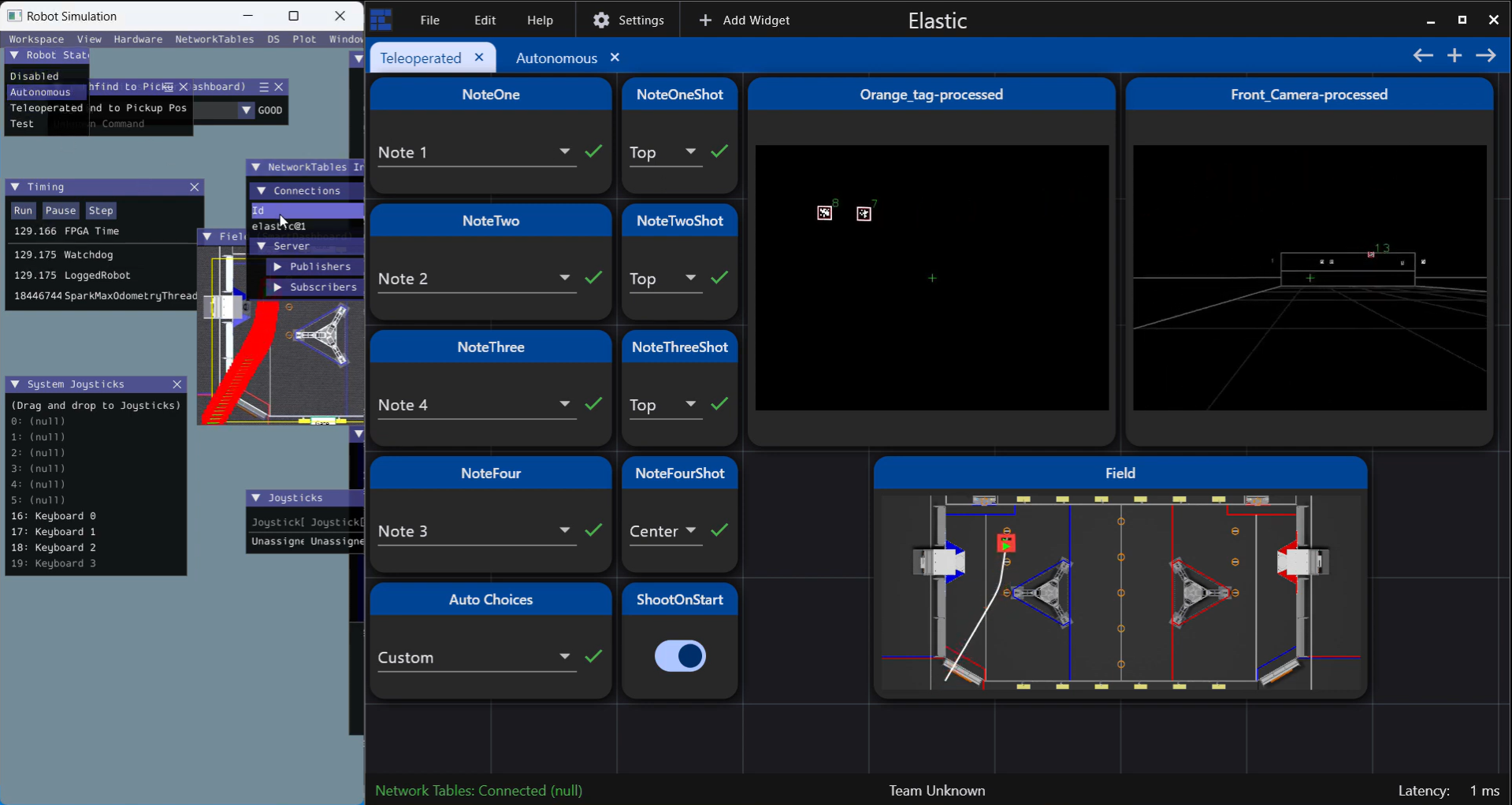Open Settings via the gear icon
Viewport: 1512px width, 805px height.
(x=601, y=20)
